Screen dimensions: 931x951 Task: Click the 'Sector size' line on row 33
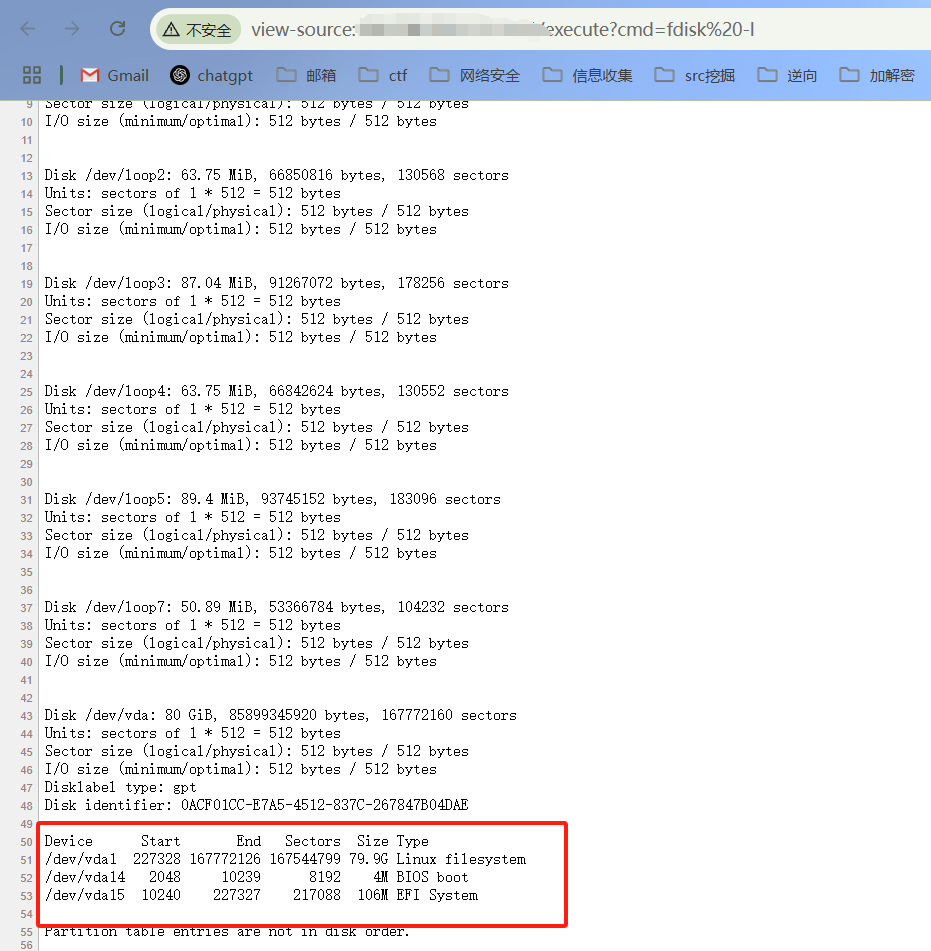click(x=257, y=536)
